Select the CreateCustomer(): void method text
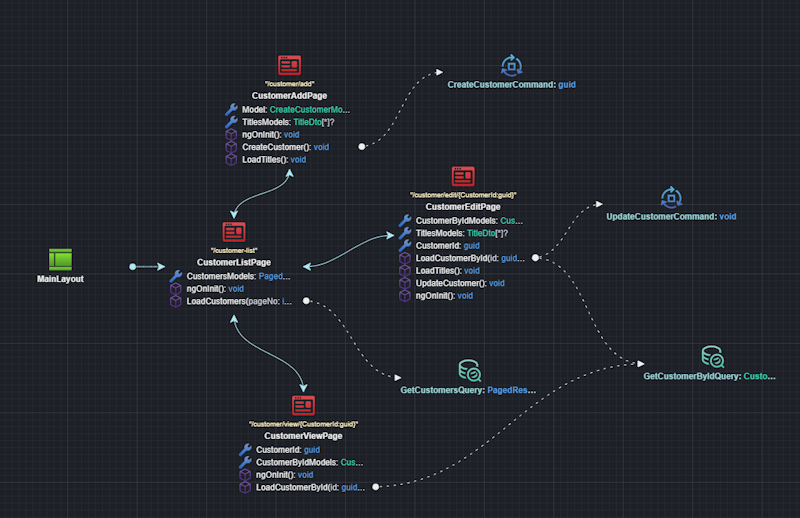 (285, 147)
